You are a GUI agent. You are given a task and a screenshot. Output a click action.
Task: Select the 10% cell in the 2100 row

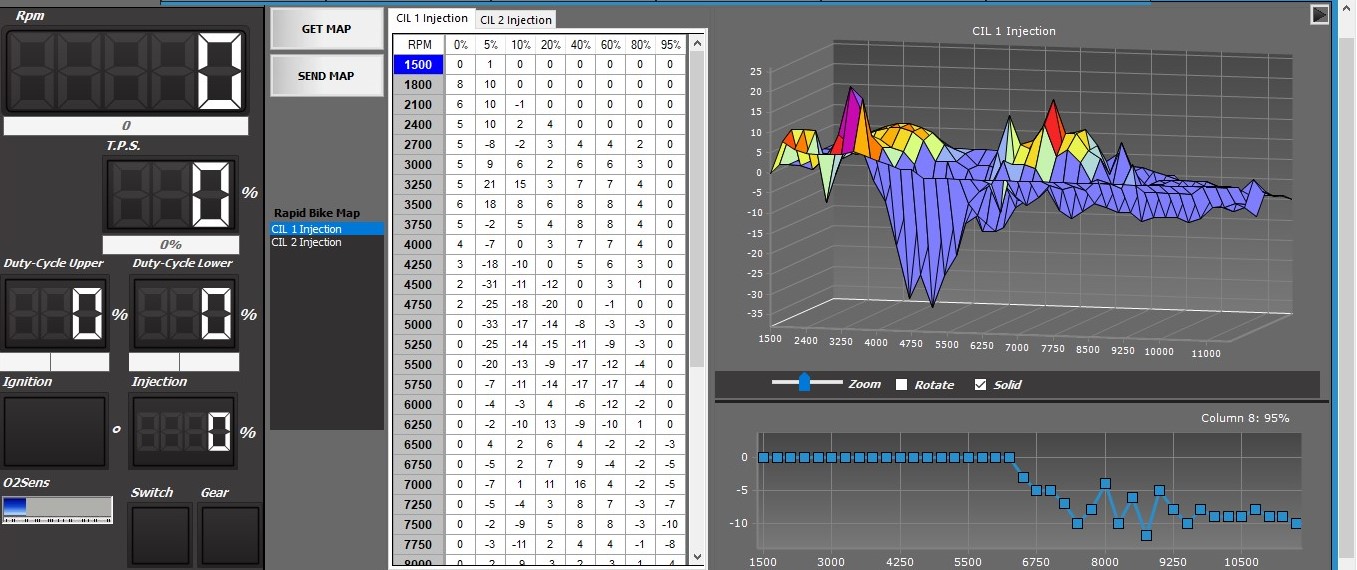coord(520,104)
